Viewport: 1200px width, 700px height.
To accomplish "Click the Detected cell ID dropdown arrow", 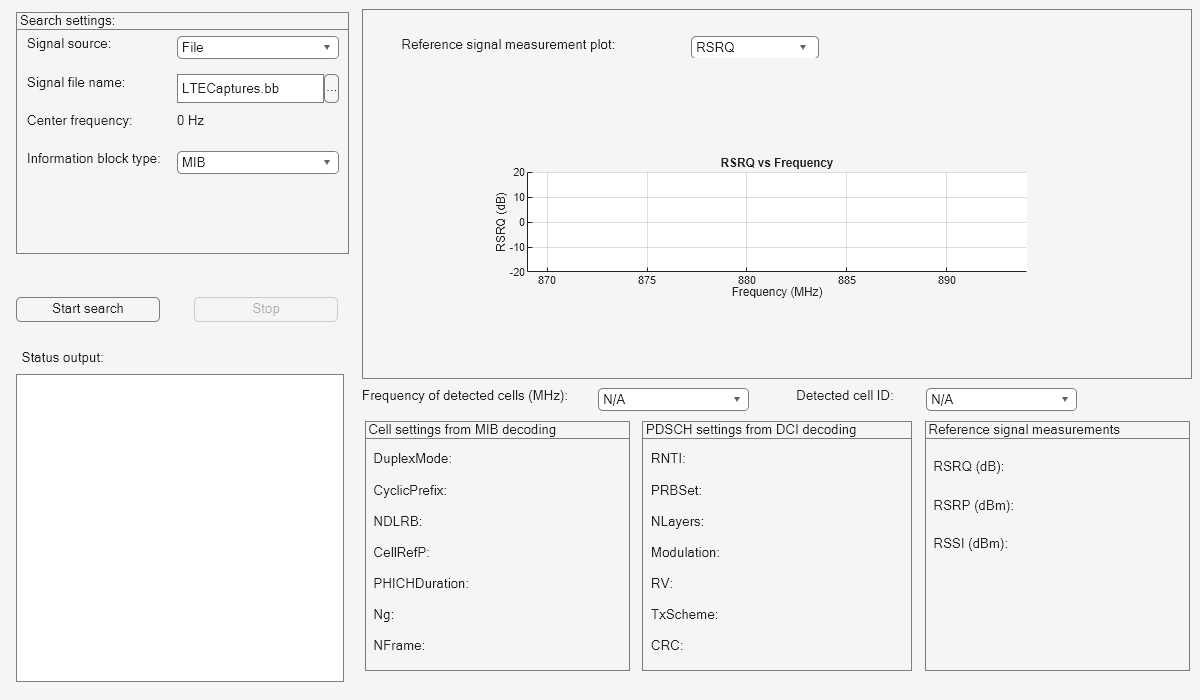I will coord(1066,399).
